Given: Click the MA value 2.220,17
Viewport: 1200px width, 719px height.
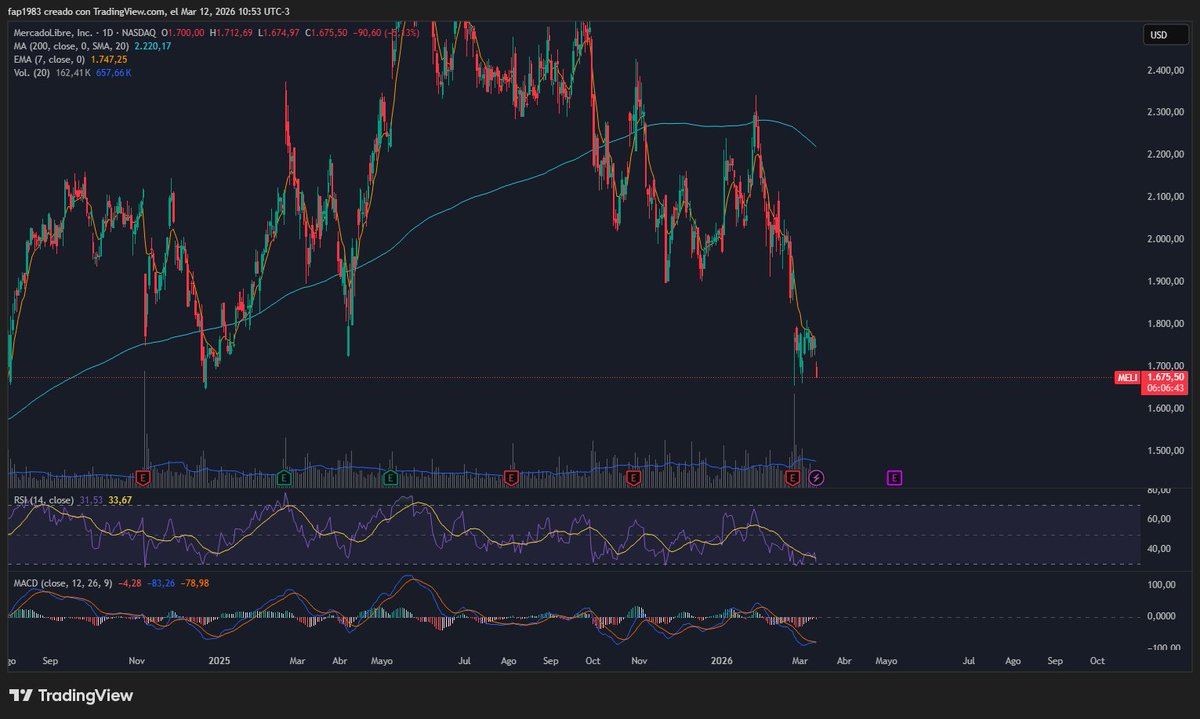Looking at the screenshot, I should click(152, 46).
